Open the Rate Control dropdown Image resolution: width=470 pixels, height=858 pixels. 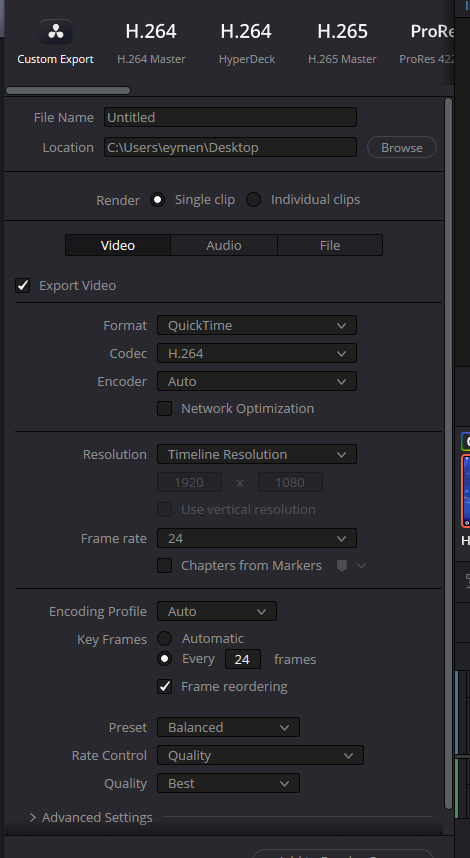point(260,755)
